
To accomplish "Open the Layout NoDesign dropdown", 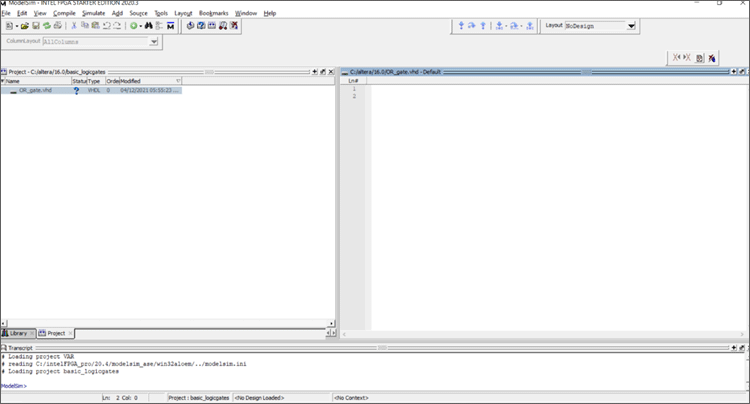I will (x=631, y=26).
